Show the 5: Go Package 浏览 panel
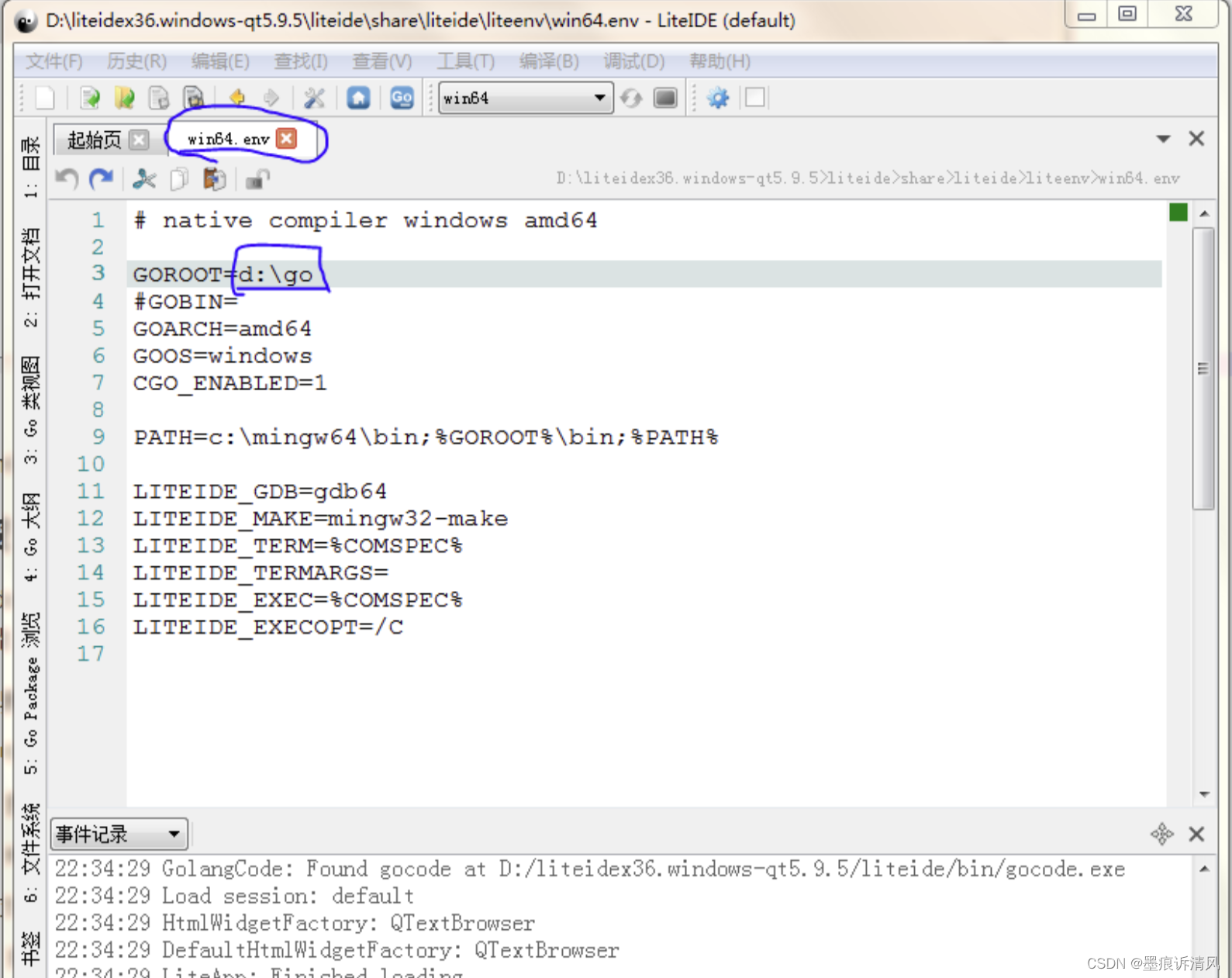The width and height of the screenshot is (1232, 978). point(30,693)
